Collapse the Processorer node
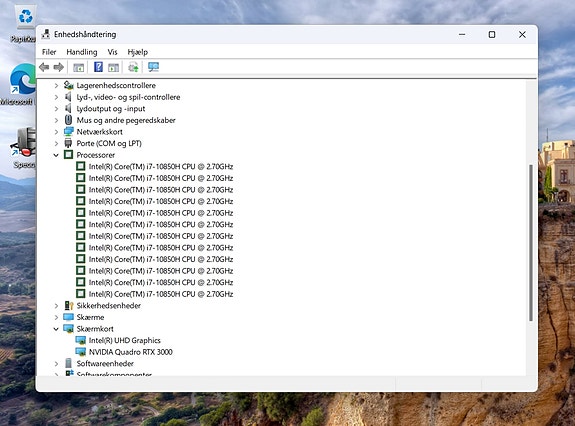This screenshot has width=575, height=426. (x=56, y=155)
